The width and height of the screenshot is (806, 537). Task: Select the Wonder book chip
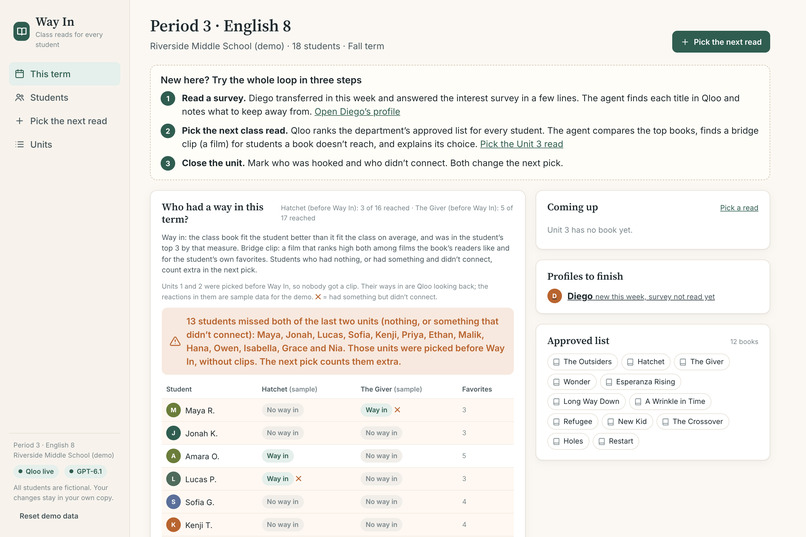coord(572,382)
